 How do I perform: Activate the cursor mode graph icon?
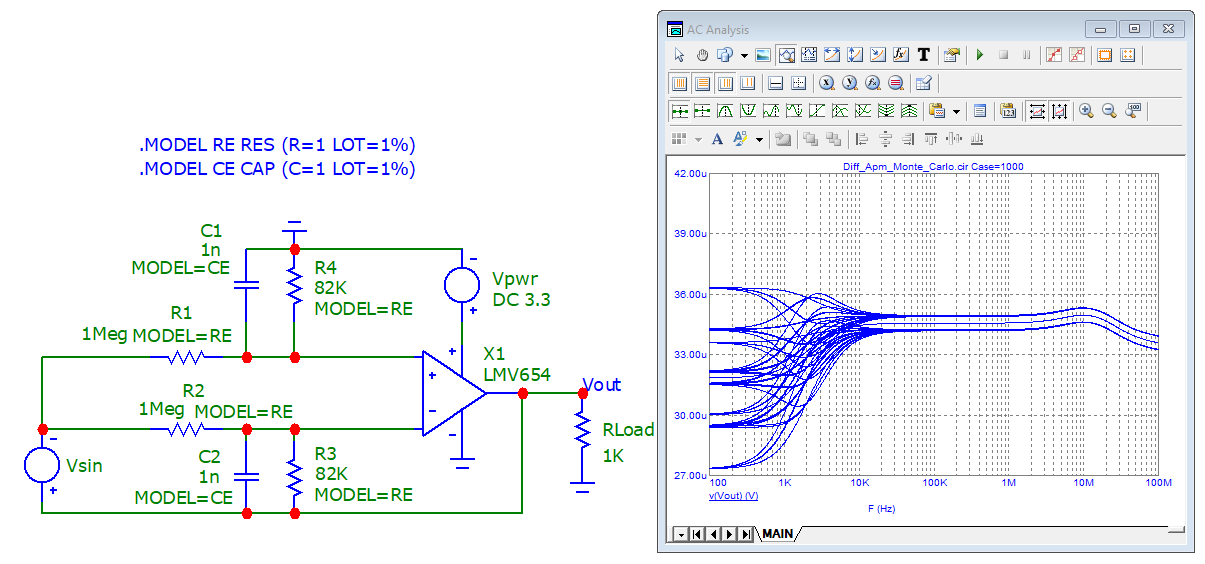point(809,55)
